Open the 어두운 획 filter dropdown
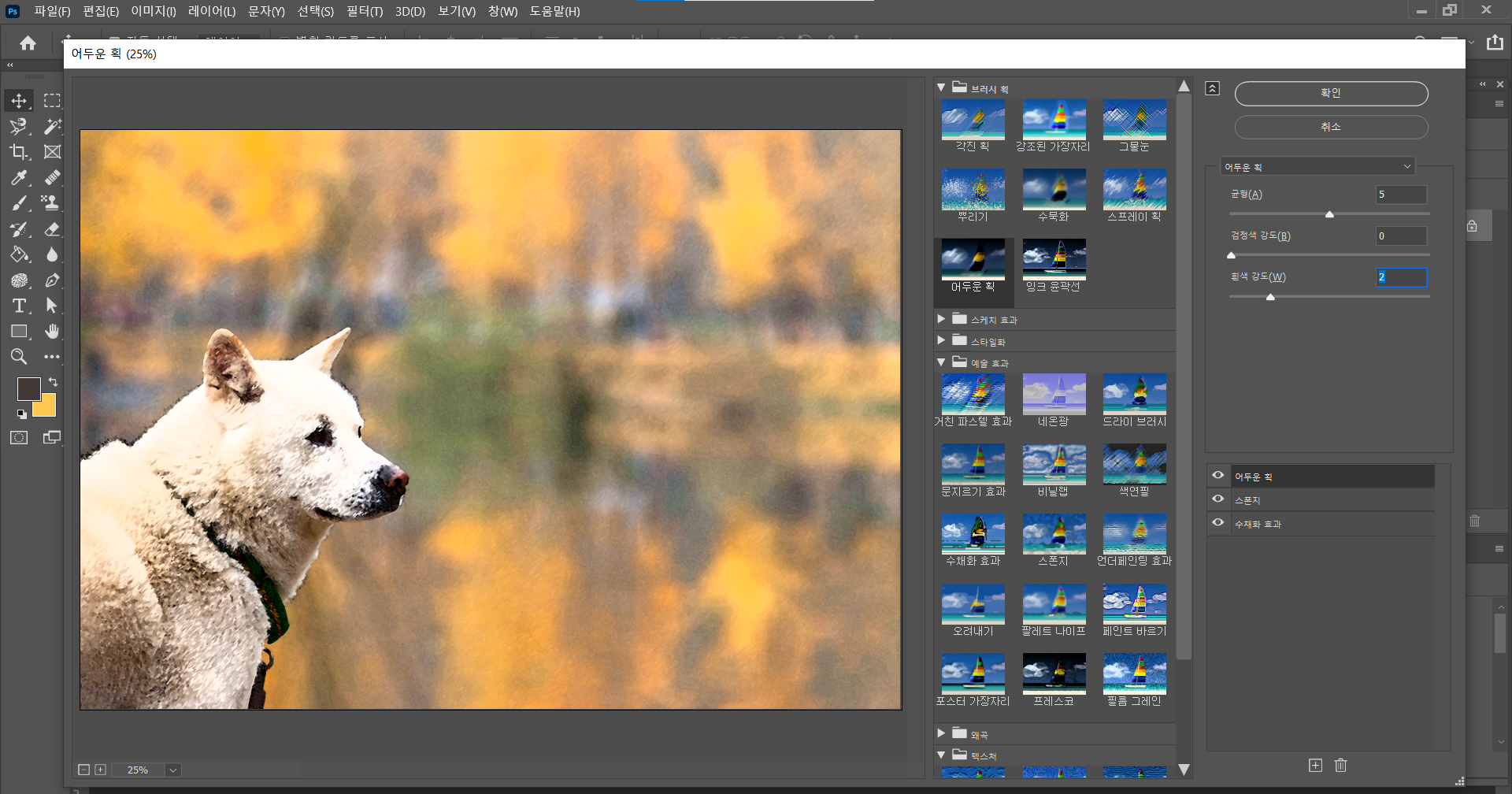1512x794 pixels. point(1317,167)
